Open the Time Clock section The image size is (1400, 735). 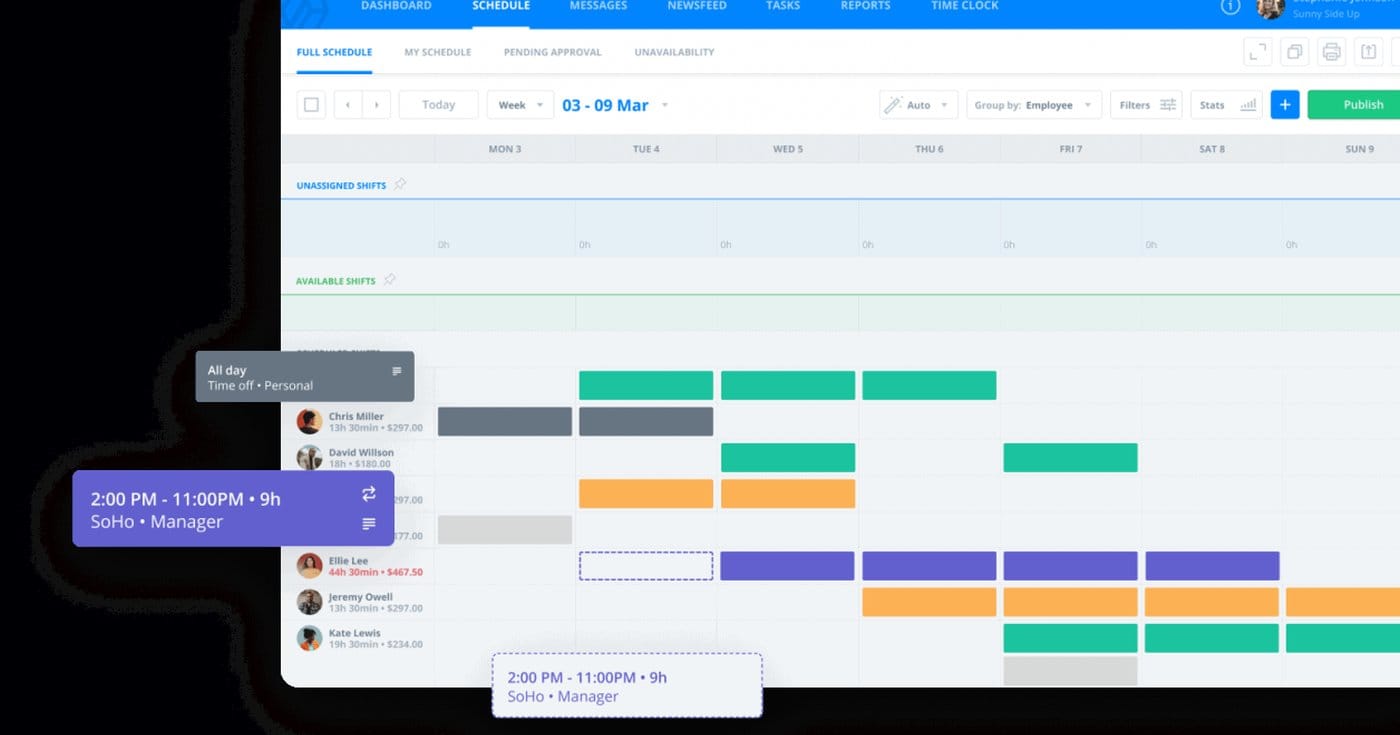(x=964, y=6)
